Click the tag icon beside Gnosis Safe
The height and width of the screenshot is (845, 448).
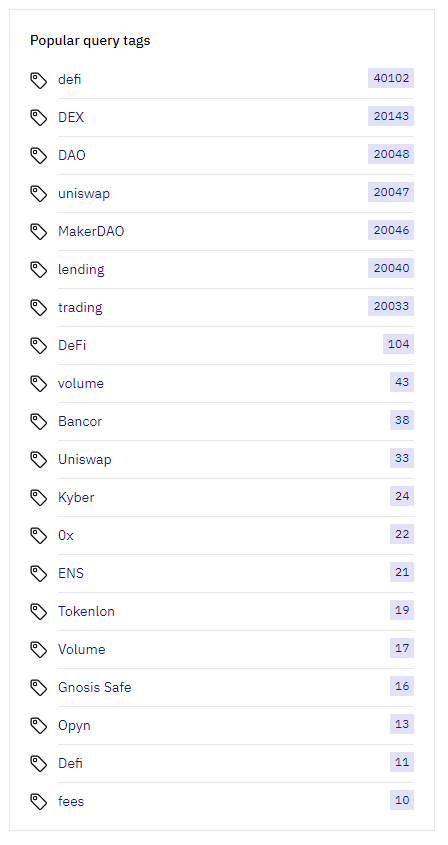pyautogui.click(x=38, y=688)
